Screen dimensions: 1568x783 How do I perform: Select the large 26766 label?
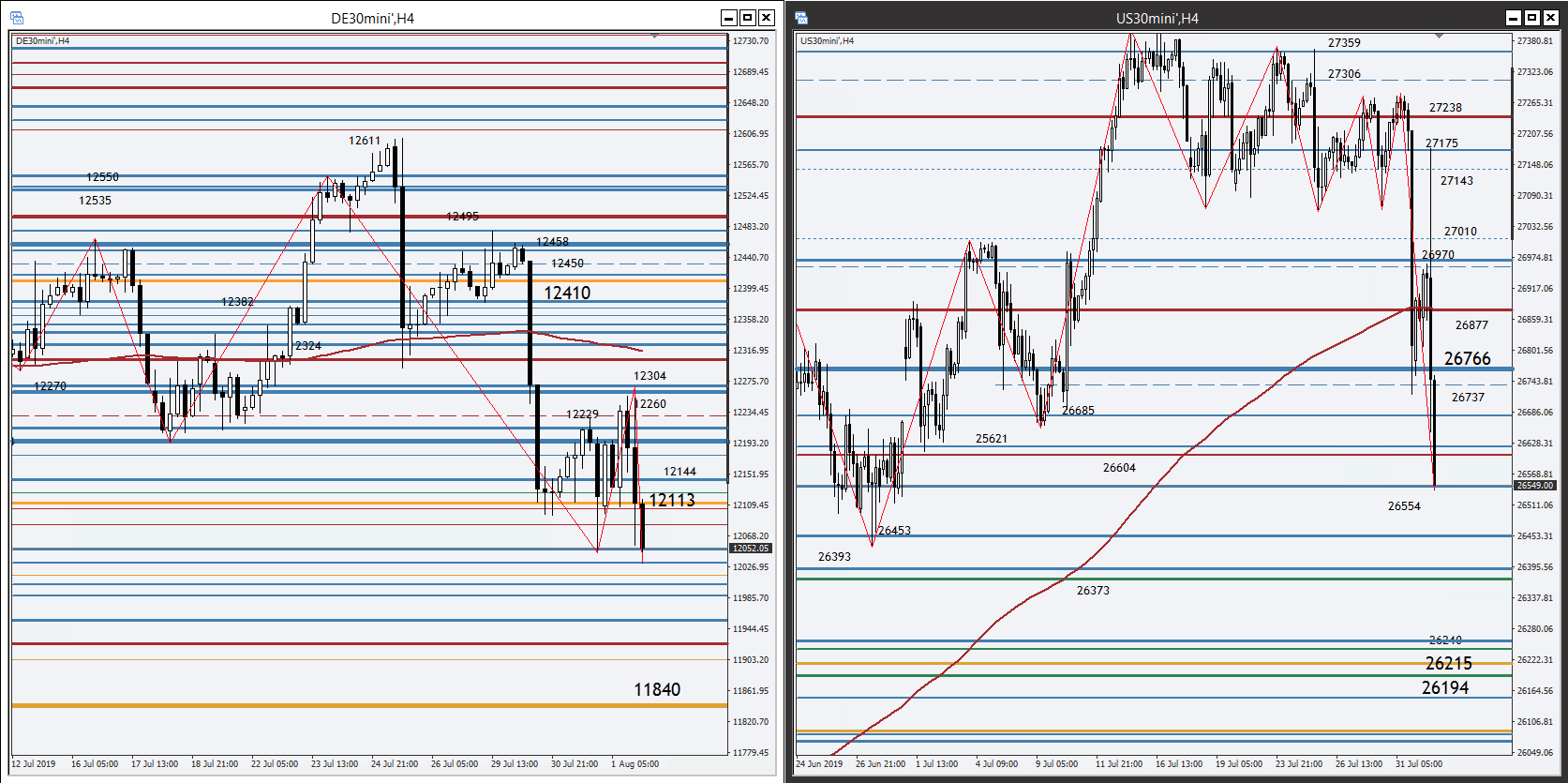tap(1467, 358)
